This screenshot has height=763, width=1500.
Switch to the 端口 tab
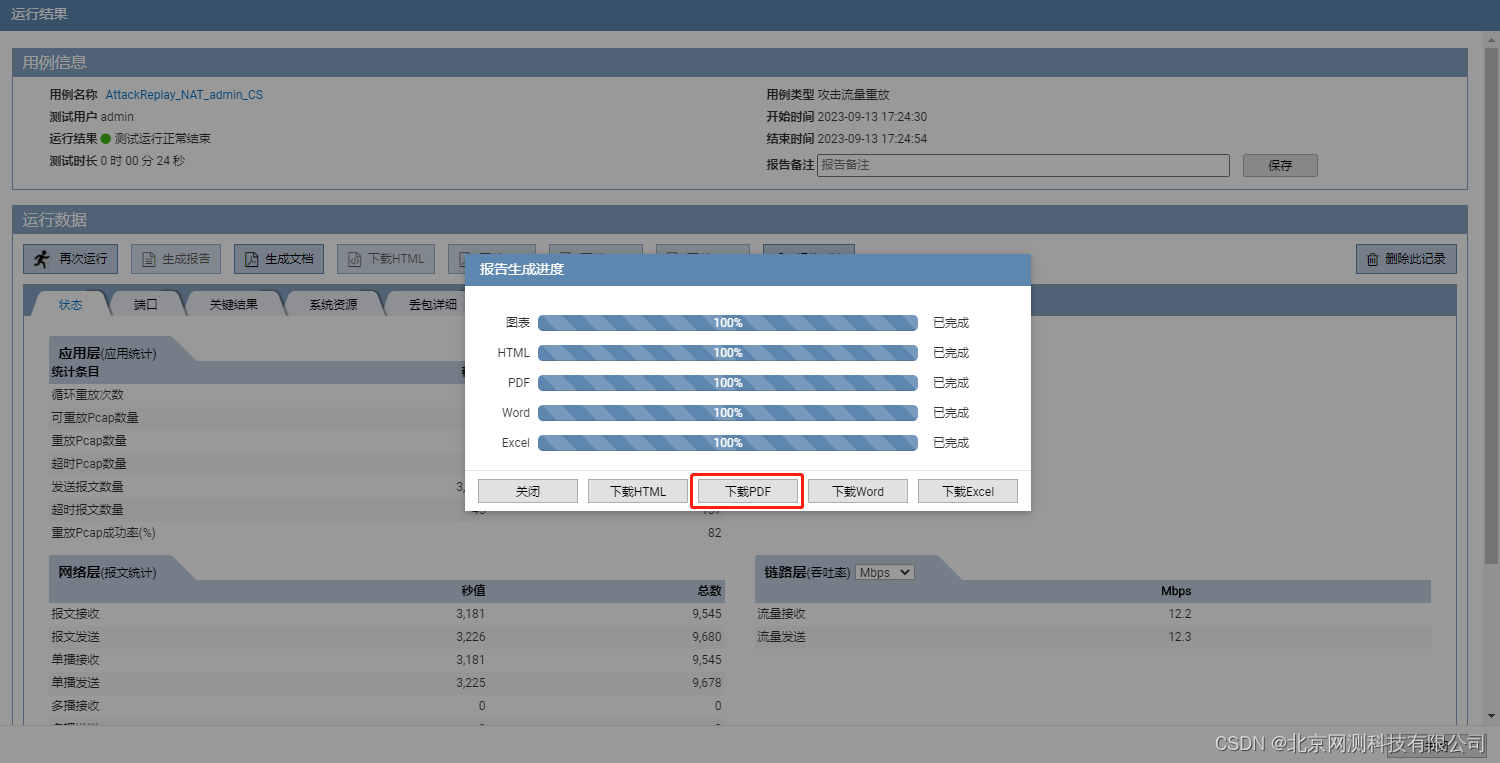point(146,304)
